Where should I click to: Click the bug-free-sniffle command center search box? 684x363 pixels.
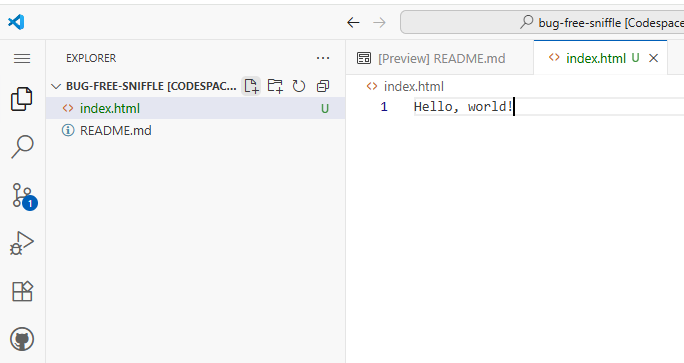click(x=542, y=22)
